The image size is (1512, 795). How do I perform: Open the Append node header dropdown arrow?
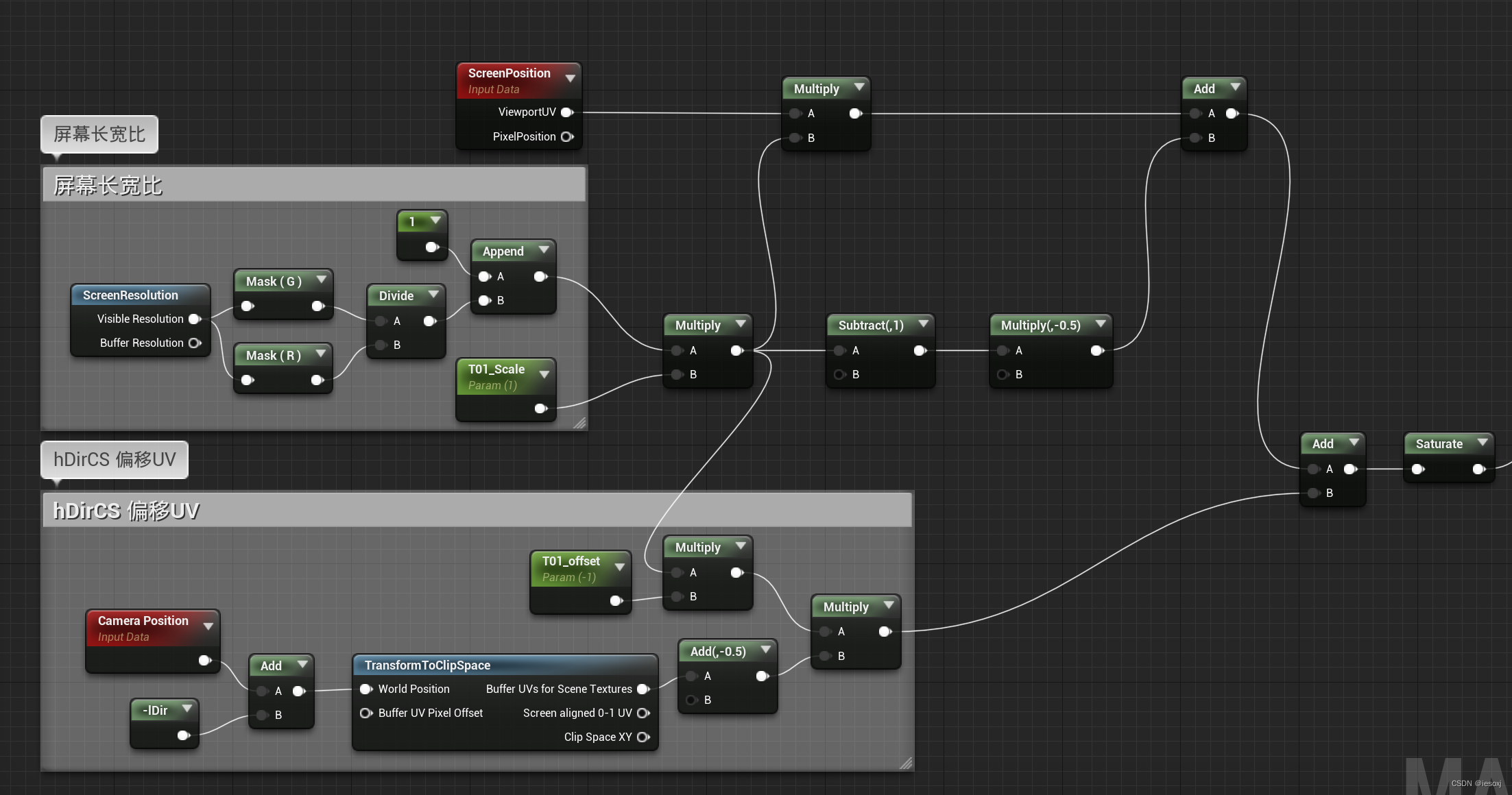pyautogui.click(x=542, y=251)
